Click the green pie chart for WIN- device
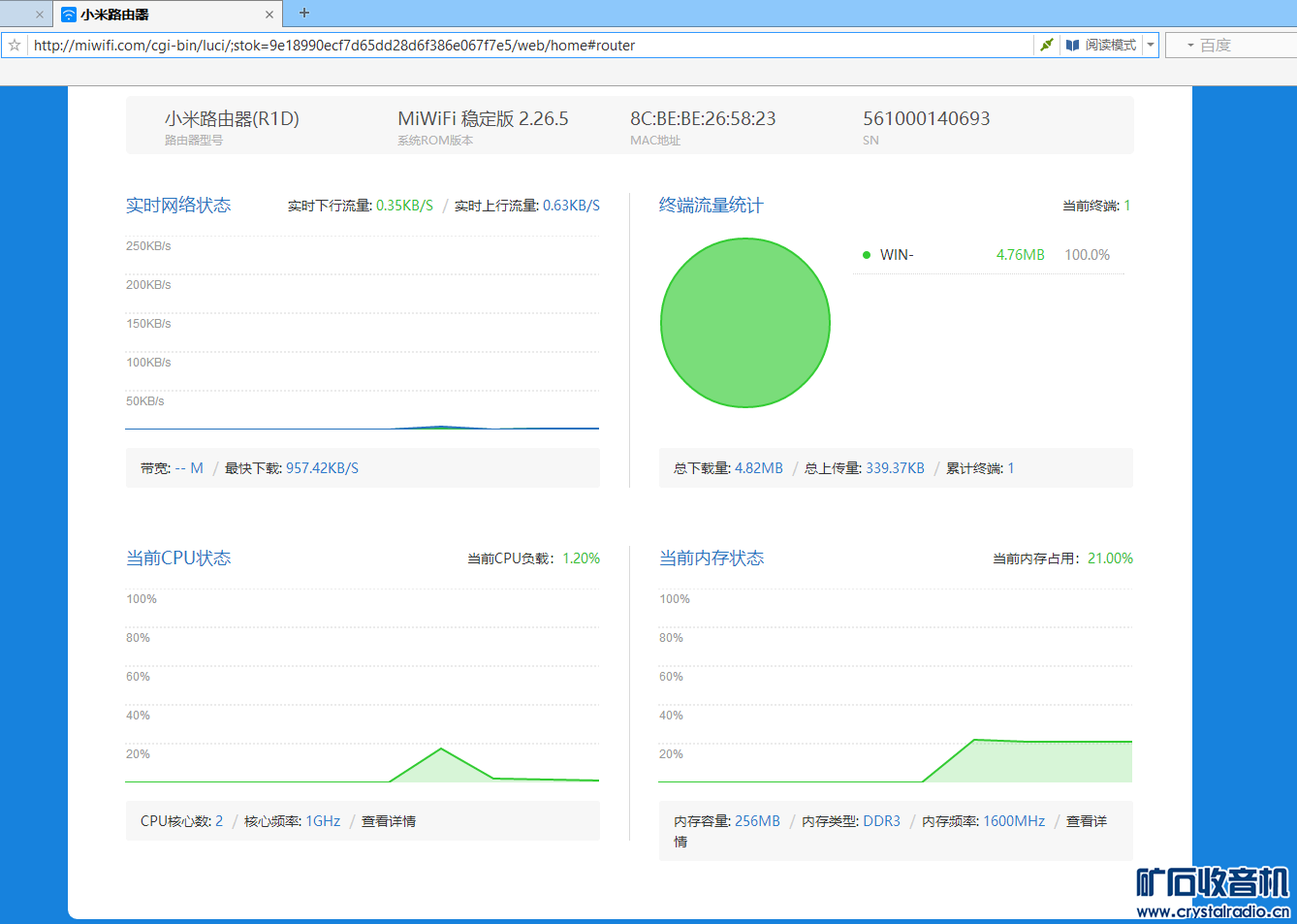 click(745, 323)
